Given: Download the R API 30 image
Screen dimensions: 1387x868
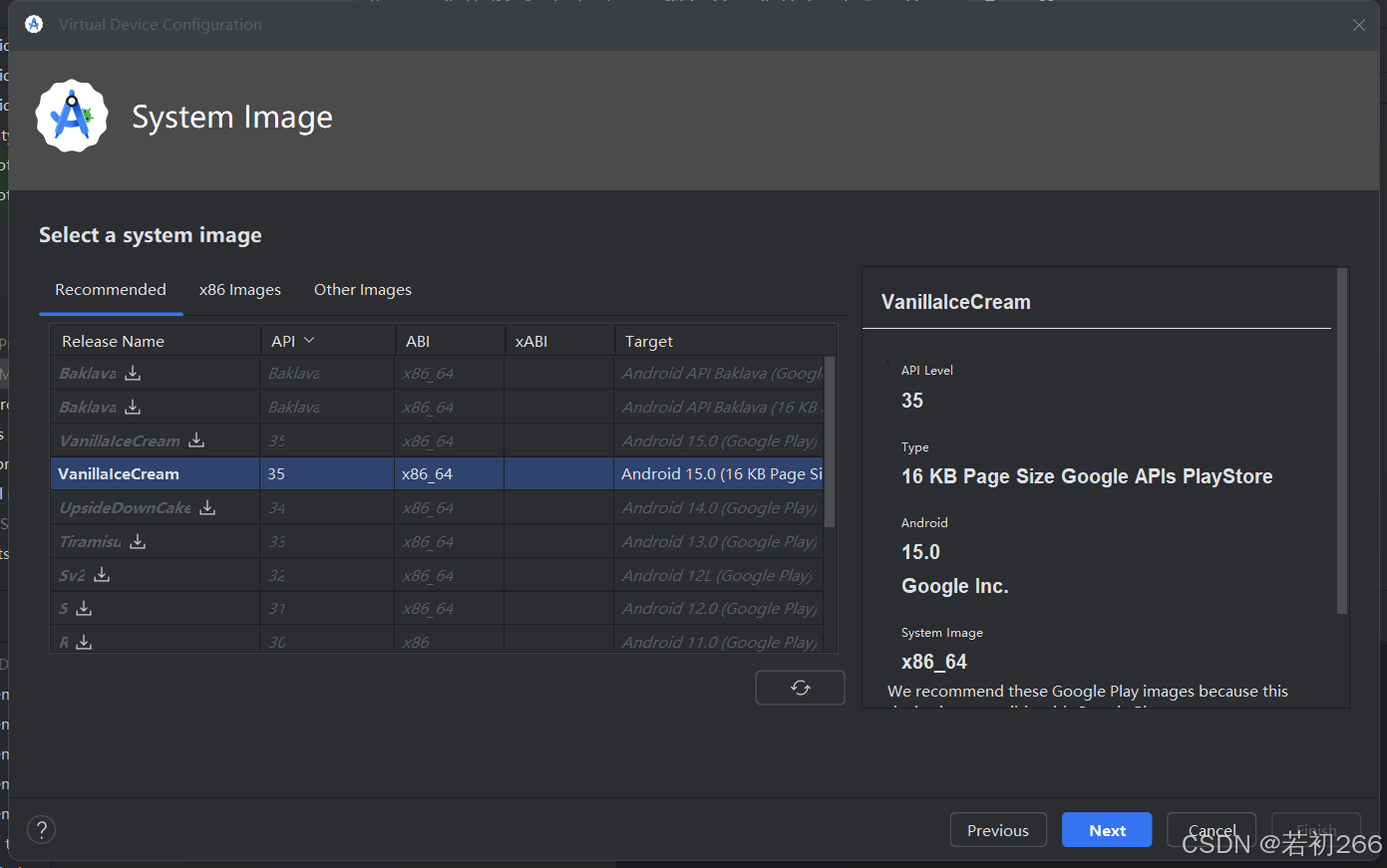Looking at the screenshot, I should pyautogui.click(x=84, y=643).
